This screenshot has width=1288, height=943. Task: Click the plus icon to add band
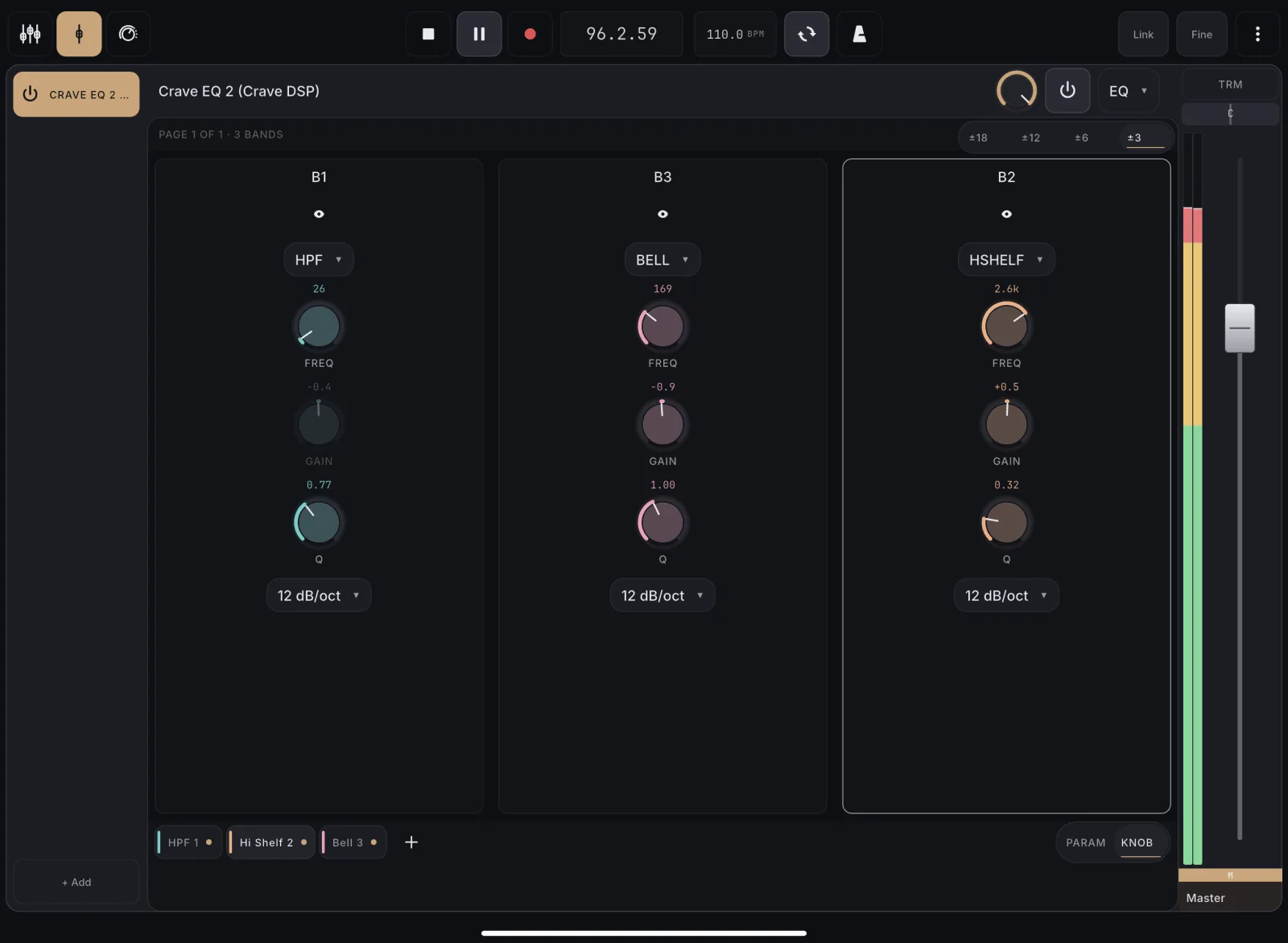411,842
